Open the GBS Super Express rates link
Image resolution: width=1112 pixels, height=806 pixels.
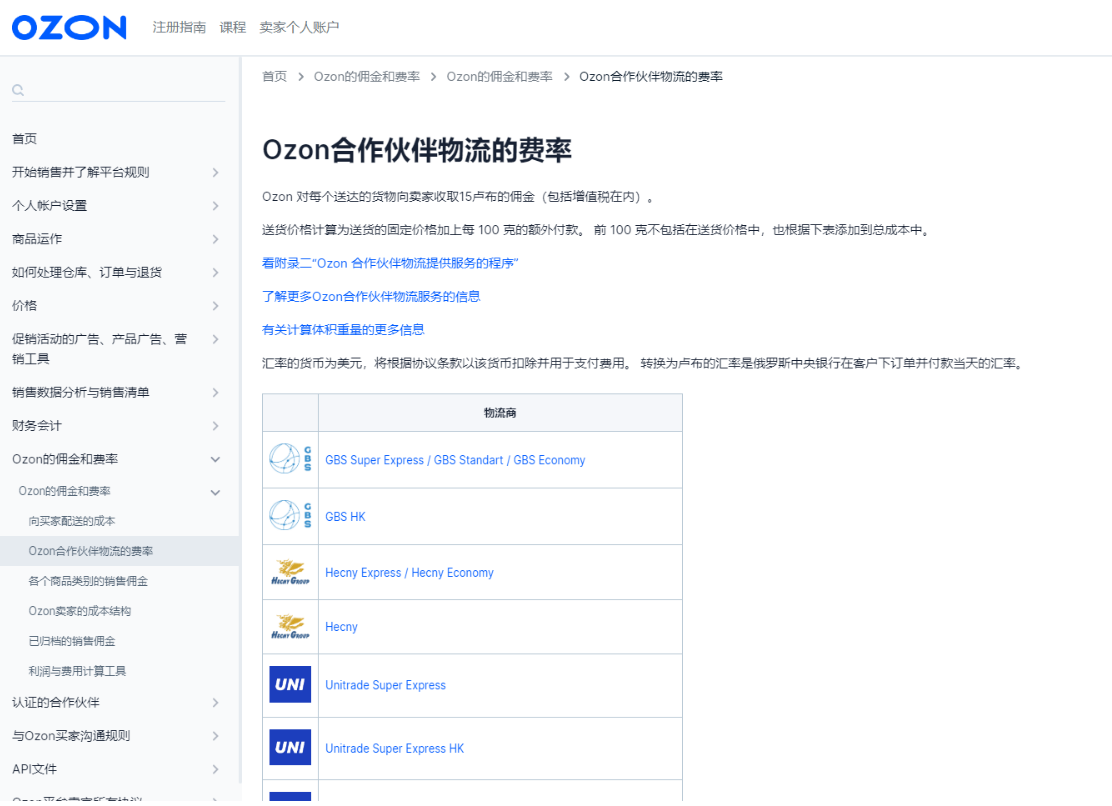click(455, 459)
